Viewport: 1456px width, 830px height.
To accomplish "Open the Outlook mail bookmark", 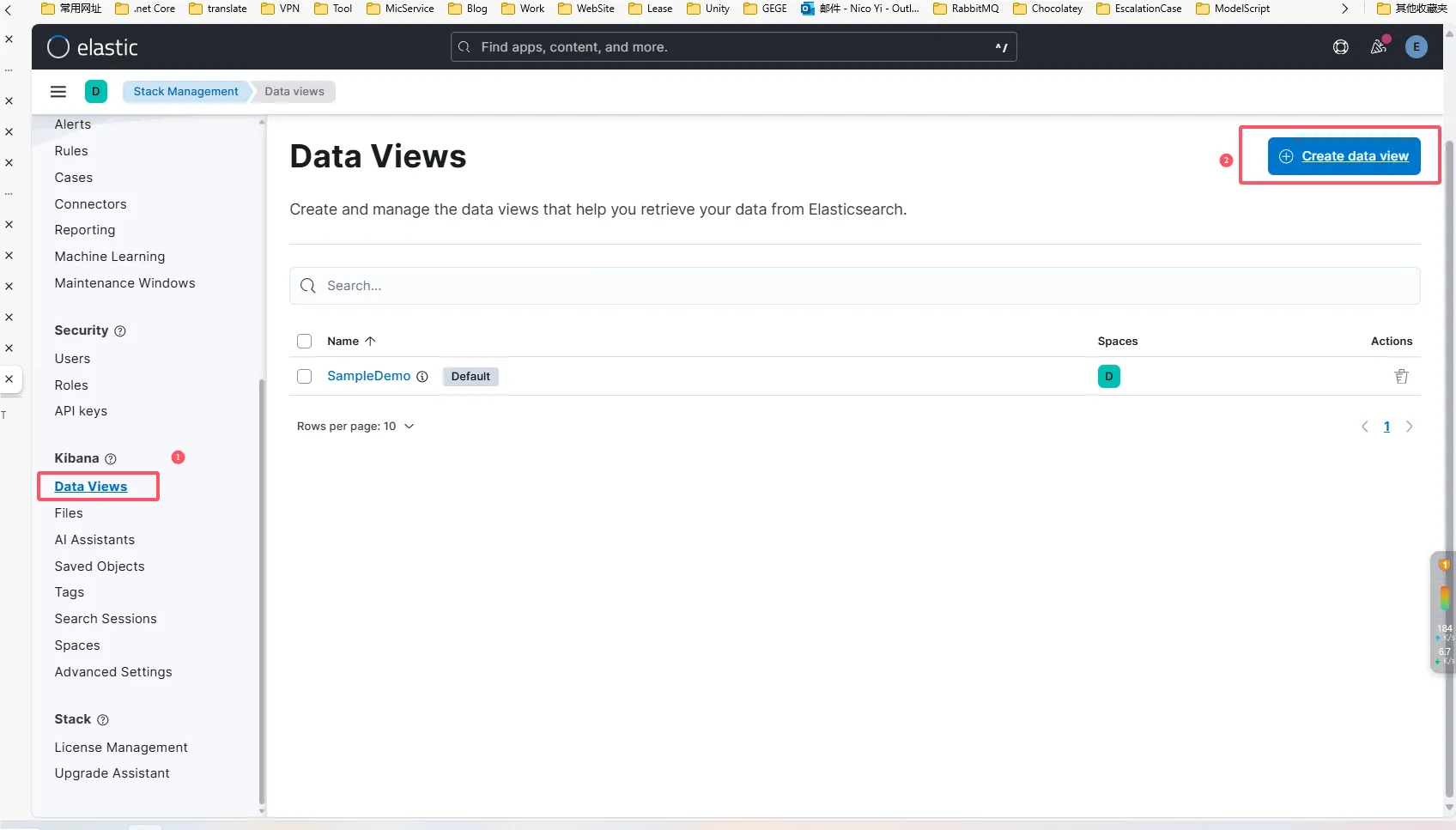I will (x=860, y=9).
